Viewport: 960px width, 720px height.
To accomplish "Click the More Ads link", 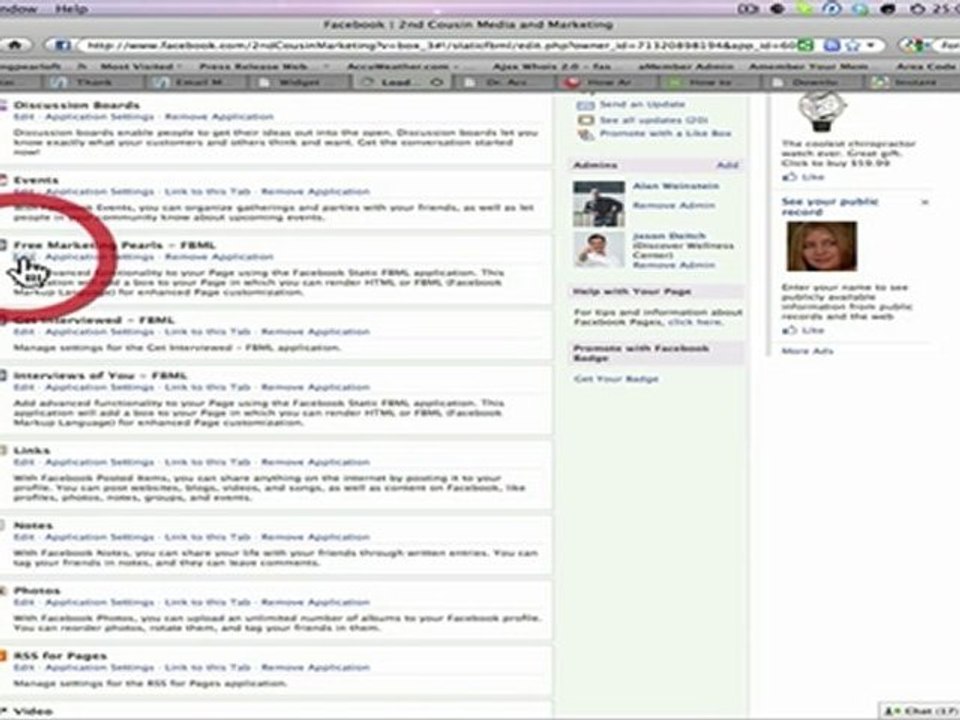I will click(807, 351).
